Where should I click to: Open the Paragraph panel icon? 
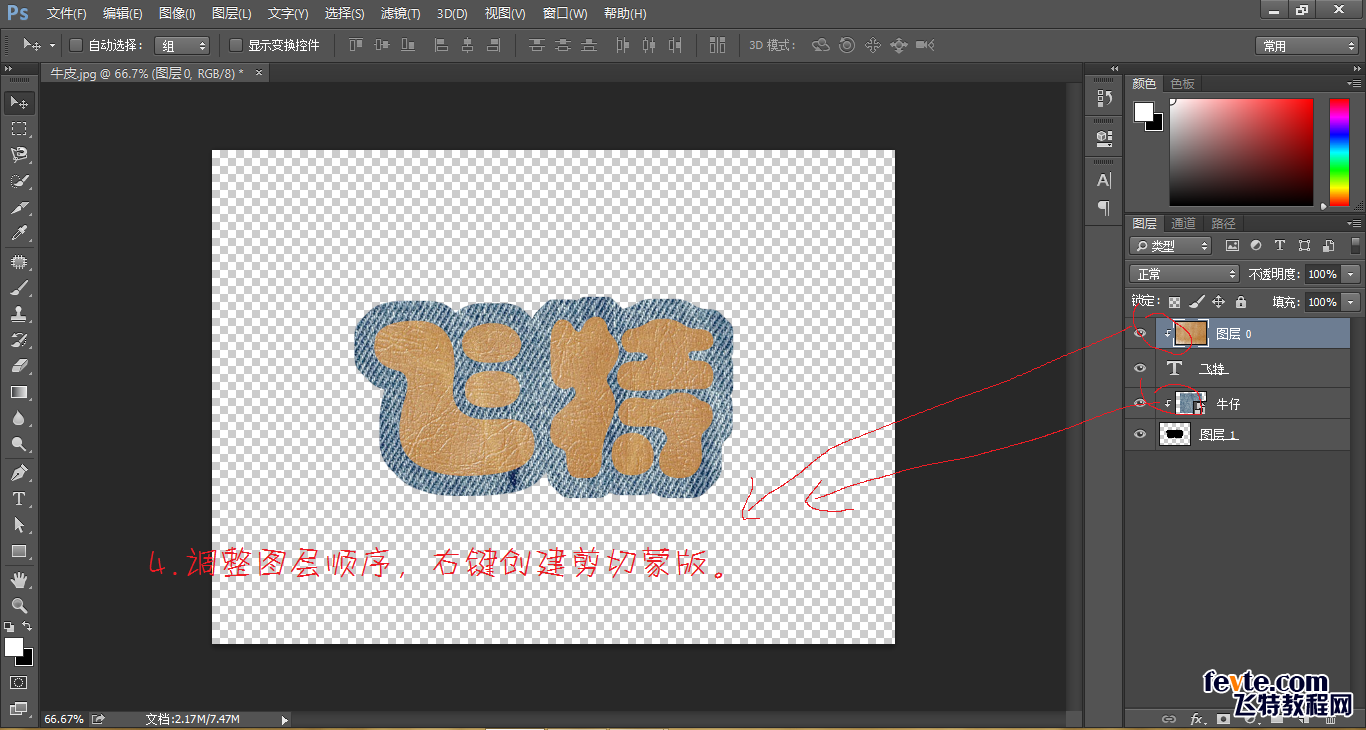click(1104, 207)
